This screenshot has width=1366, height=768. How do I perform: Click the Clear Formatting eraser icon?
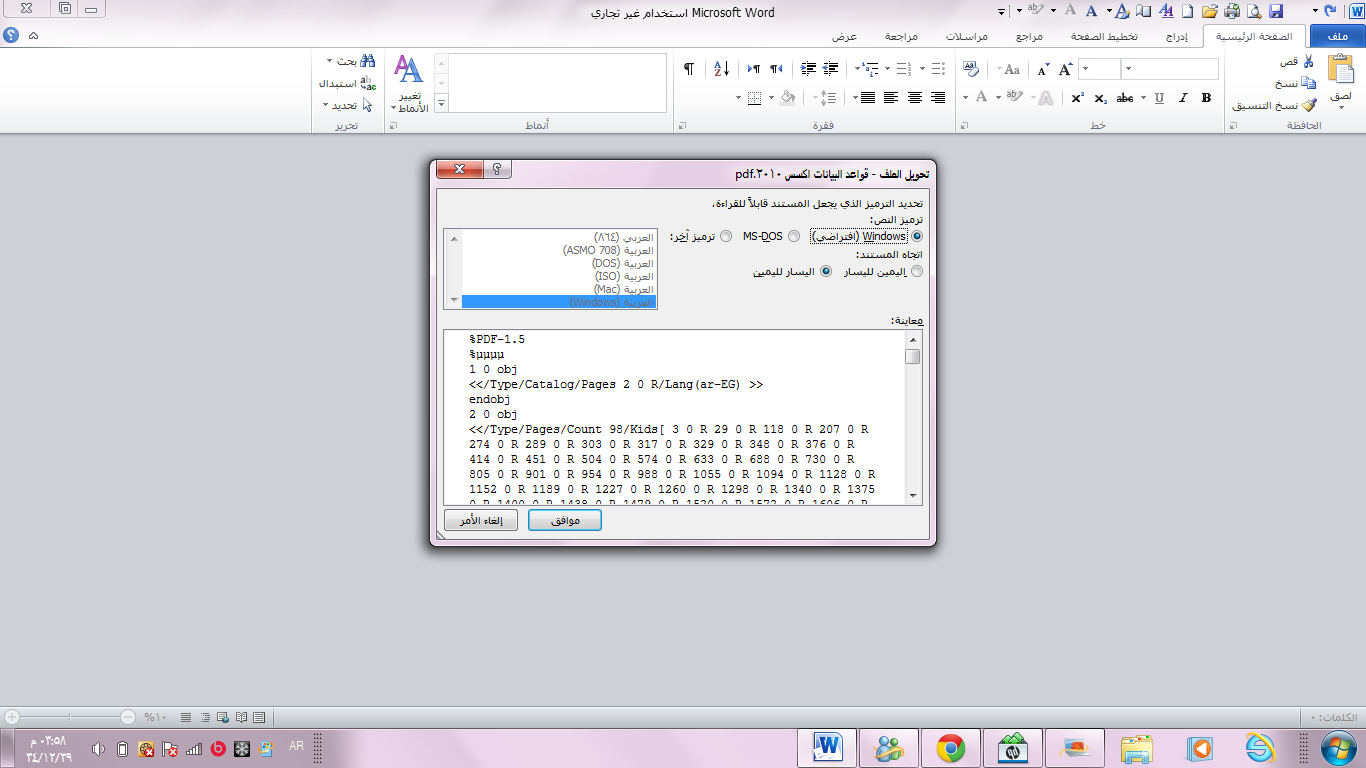(x=971, y=69)
